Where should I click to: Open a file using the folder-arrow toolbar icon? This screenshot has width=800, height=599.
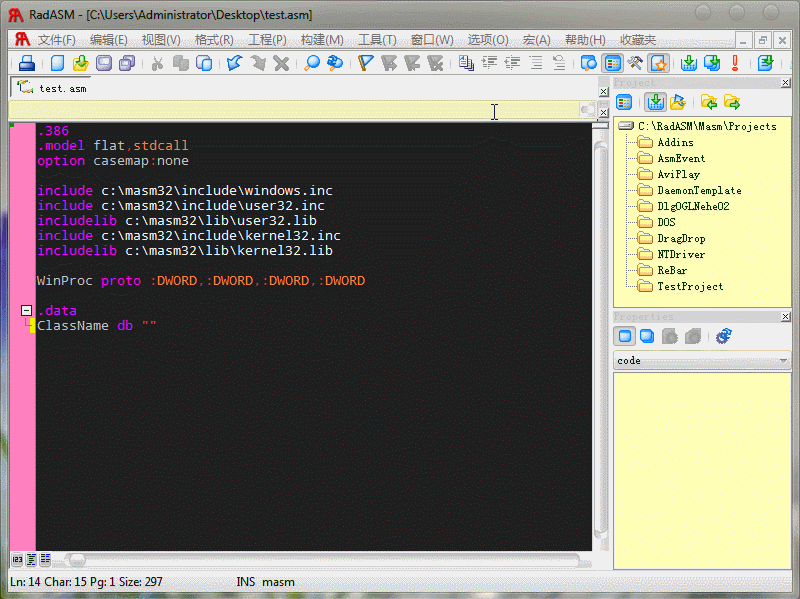click(80, 63)
